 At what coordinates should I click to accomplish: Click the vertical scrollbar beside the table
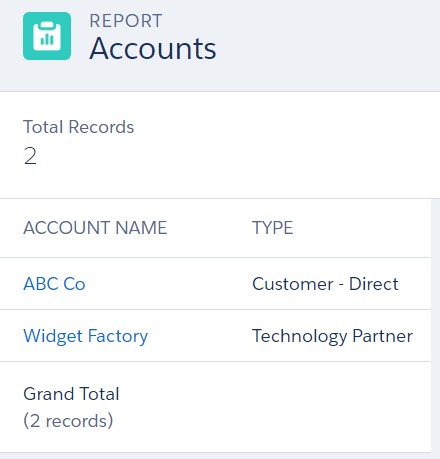[435, 326]
